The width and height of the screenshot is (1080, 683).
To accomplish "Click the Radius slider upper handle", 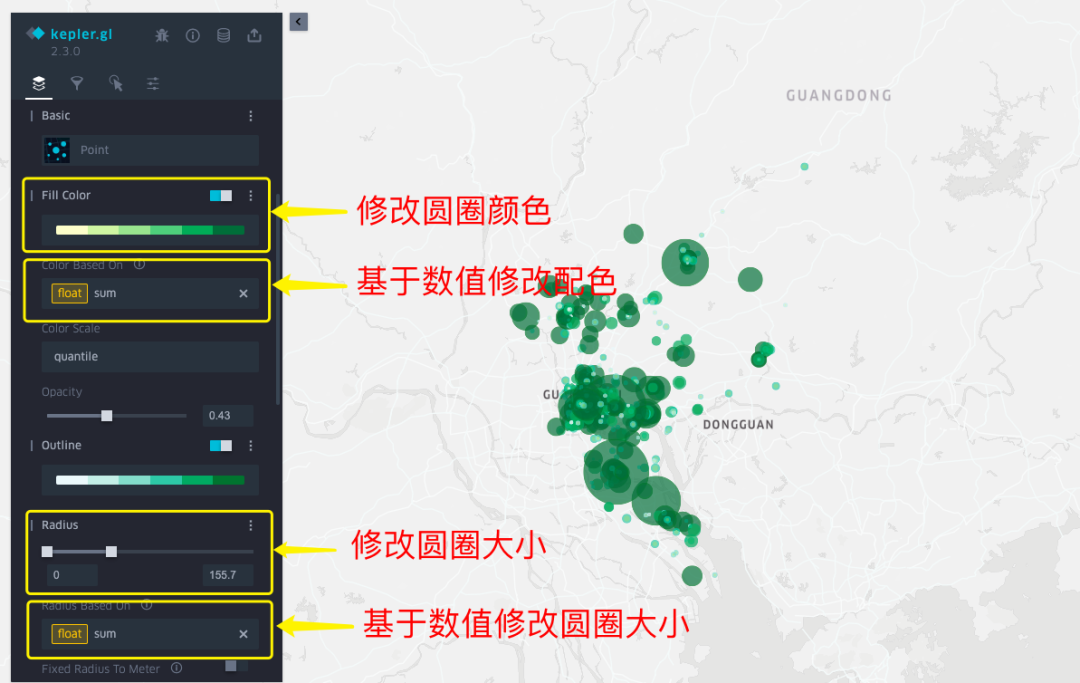I will point(112,551).
